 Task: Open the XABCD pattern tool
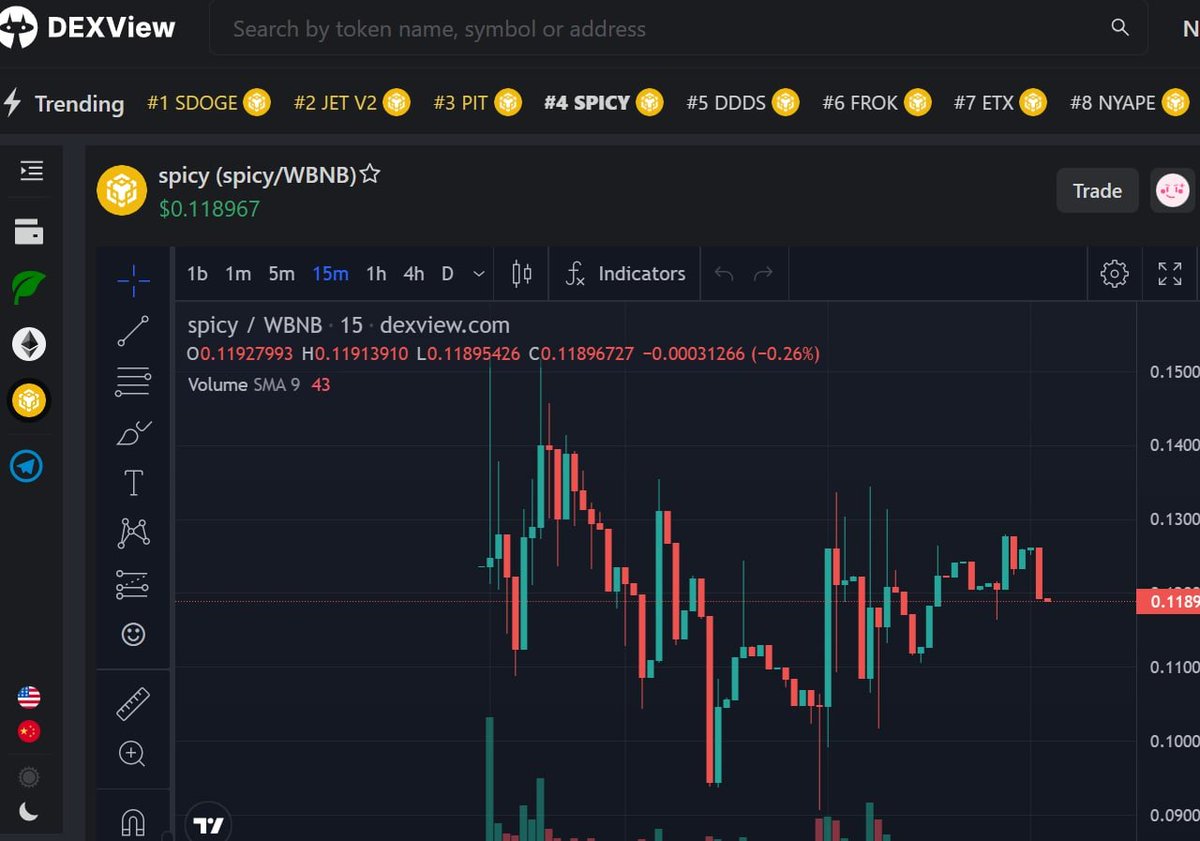tap(133, 533)
